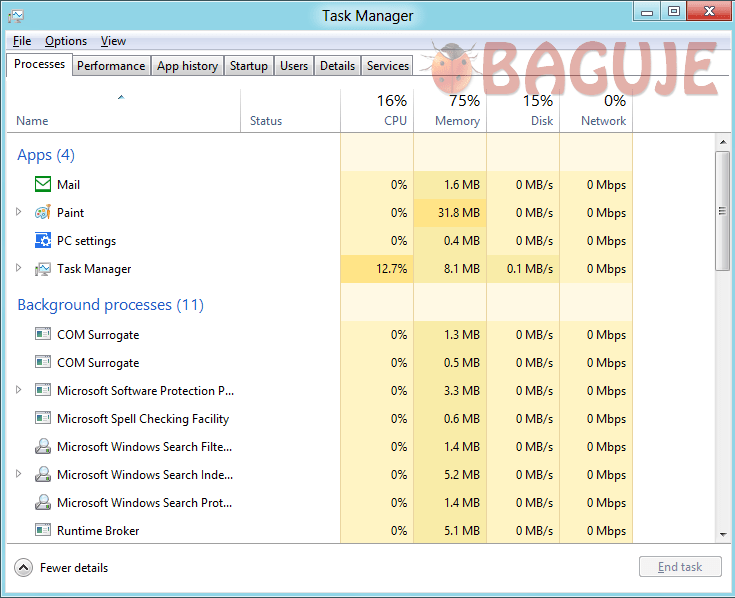735x598 pixels.
Task: Click the Fewer details label
Action: click(x=74, y=568)
